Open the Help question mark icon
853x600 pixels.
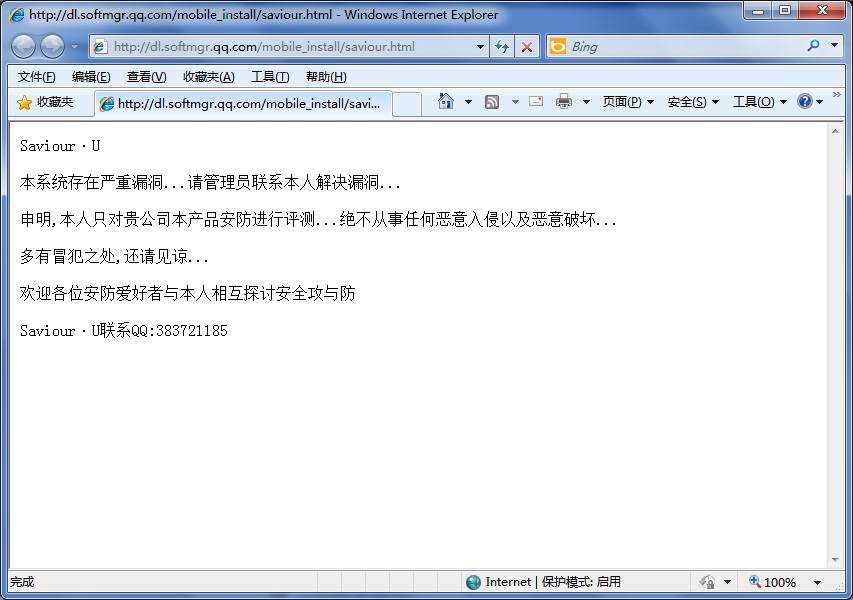coord(804,102)
